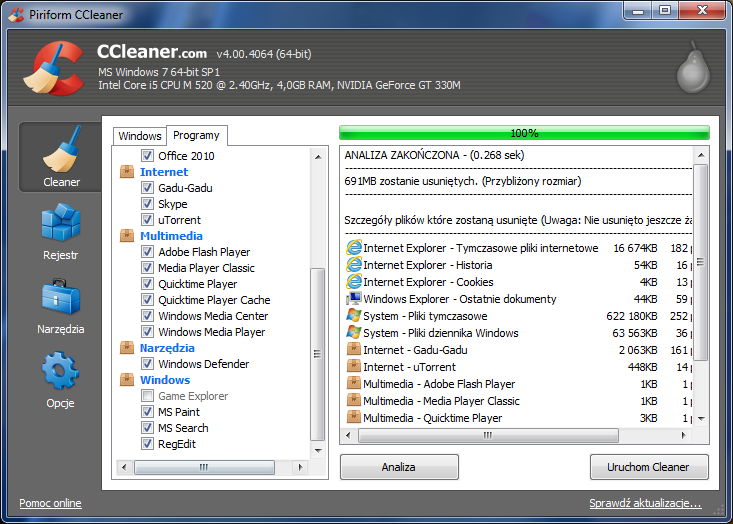Open the Rejestr registry section
733x524 pixels.
[61, 232]
